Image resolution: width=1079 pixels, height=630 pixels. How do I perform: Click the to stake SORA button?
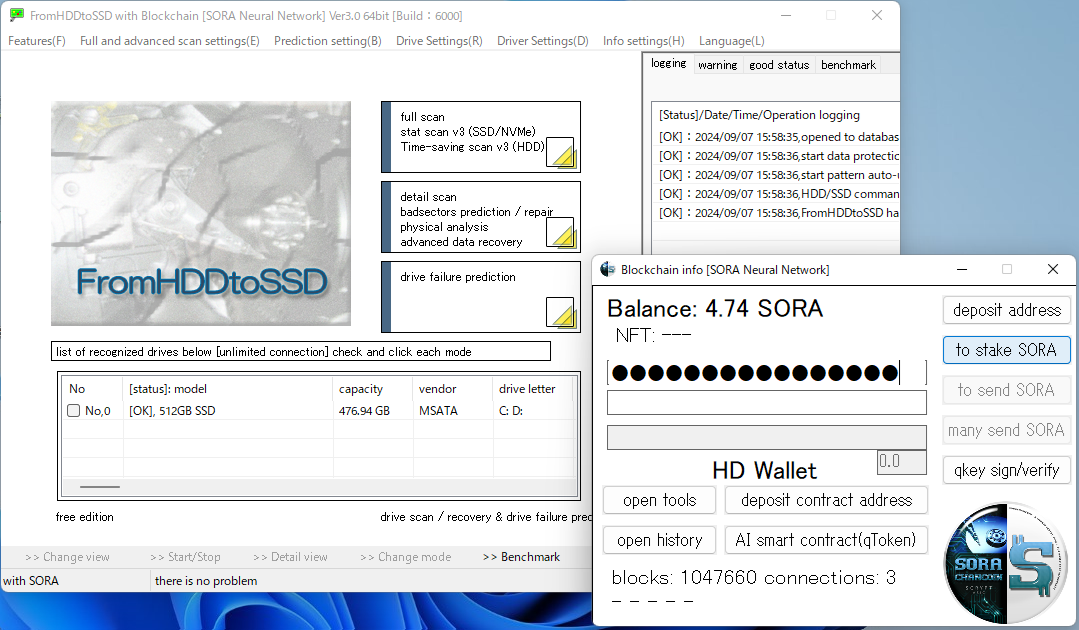pyautogui.click(x=1007, y=350)
